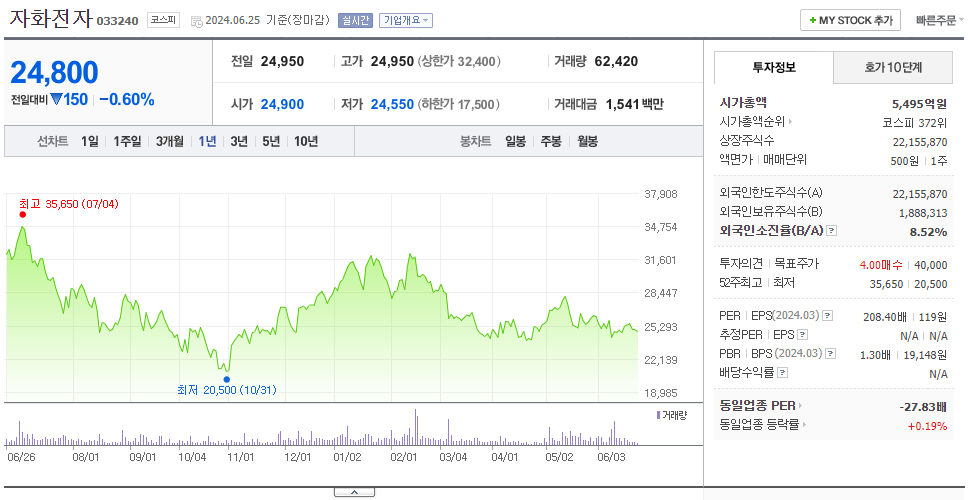
Task: Click the calendar icon beside 2024.06.25
Action: 196,21
